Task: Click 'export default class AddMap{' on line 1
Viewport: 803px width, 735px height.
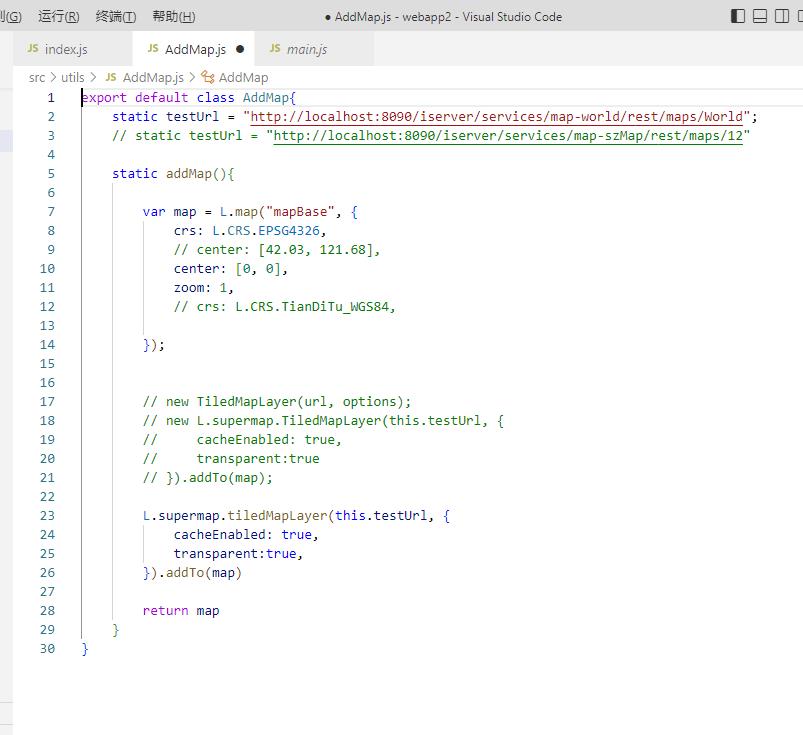Action: [x=188, y=97]
